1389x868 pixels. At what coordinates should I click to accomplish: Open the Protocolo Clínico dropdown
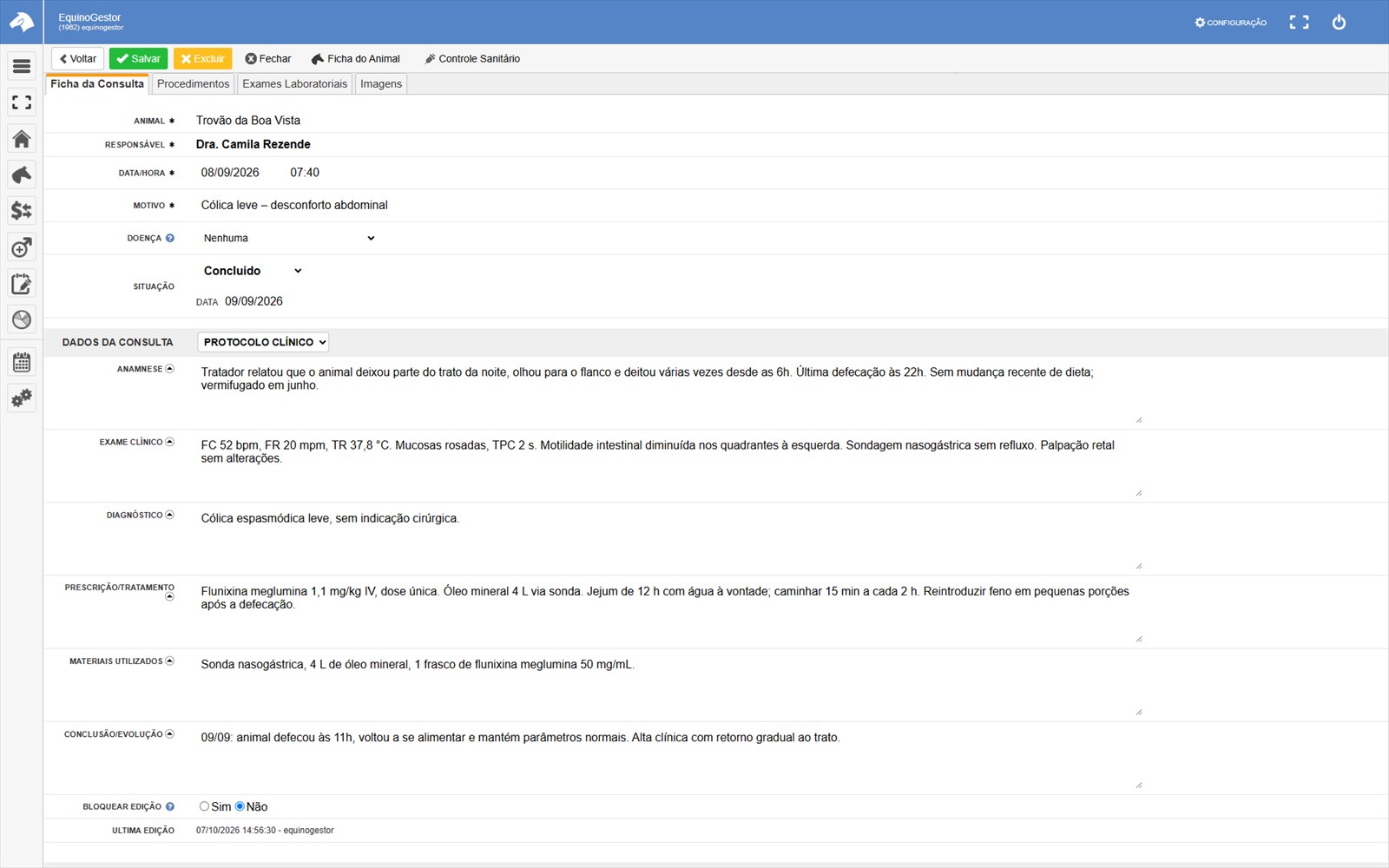pos(263,342)
